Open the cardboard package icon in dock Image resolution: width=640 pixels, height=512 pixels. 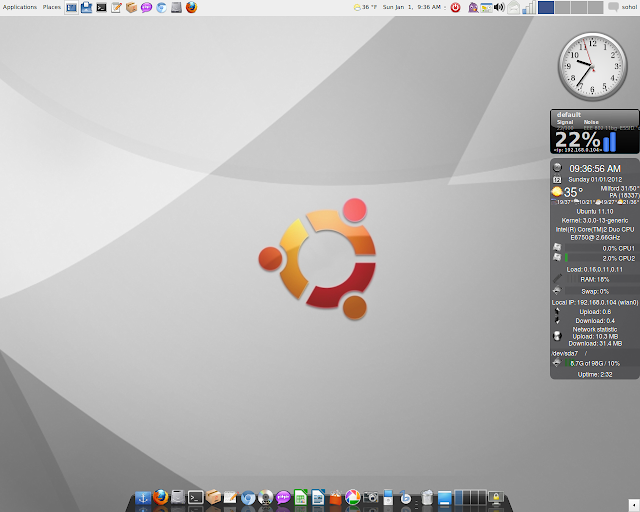coord(213,497)
